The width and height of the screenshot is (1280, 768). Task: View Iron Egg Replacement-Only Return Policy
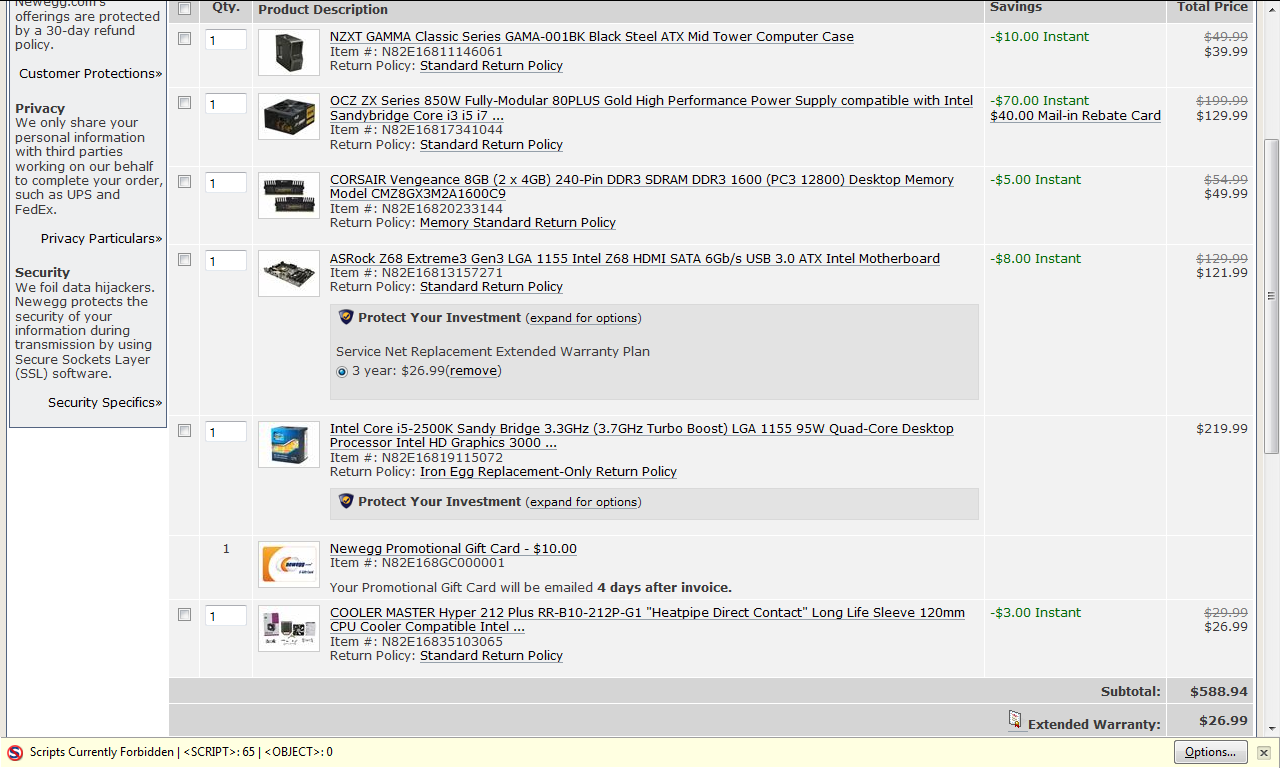548,472
